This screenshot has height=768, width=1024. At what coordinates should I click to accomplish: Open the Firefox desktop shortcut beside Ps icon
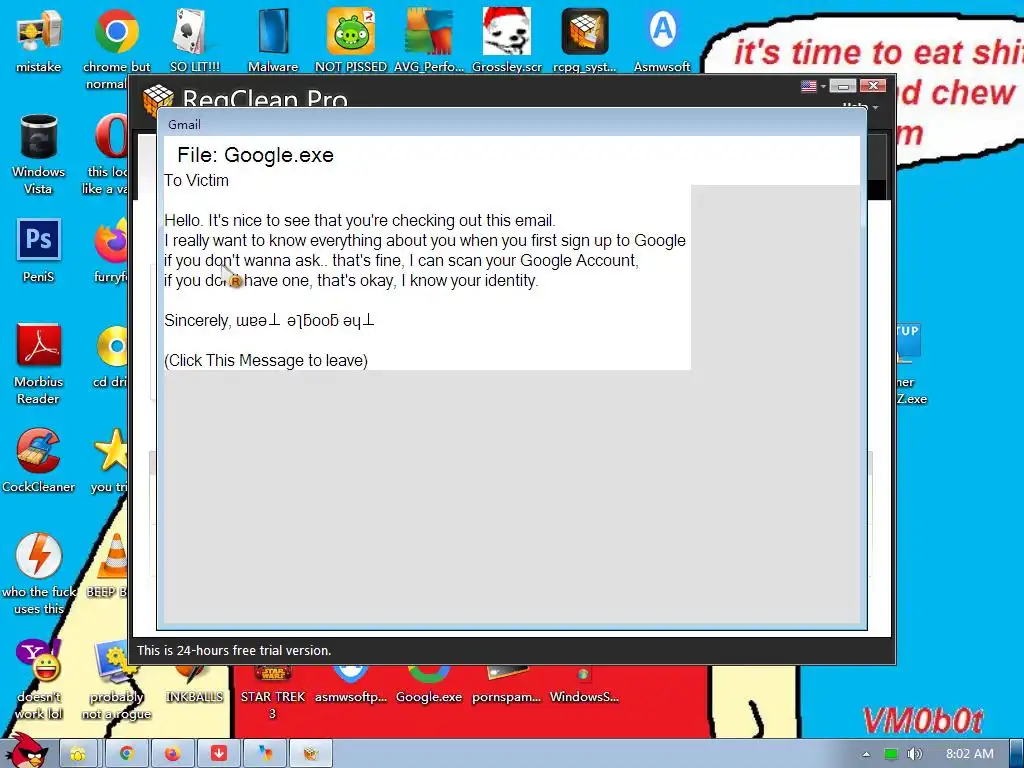111,251
